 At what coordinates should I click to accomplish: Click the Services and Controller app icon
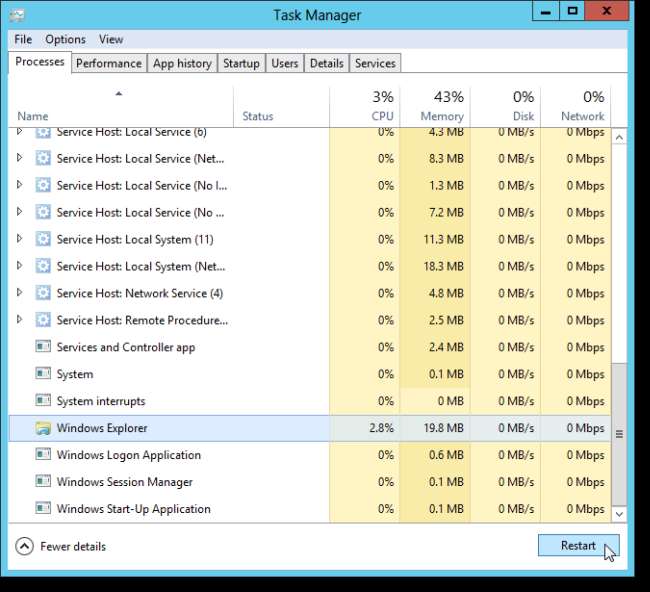coord(43,347)
